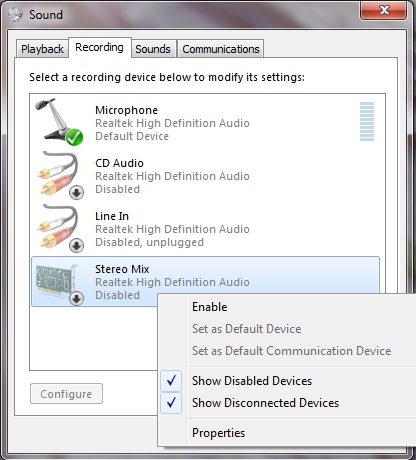The image size is (416, 460).
Task: Choose Set as Default Communication Device
Action: point(291,351)
